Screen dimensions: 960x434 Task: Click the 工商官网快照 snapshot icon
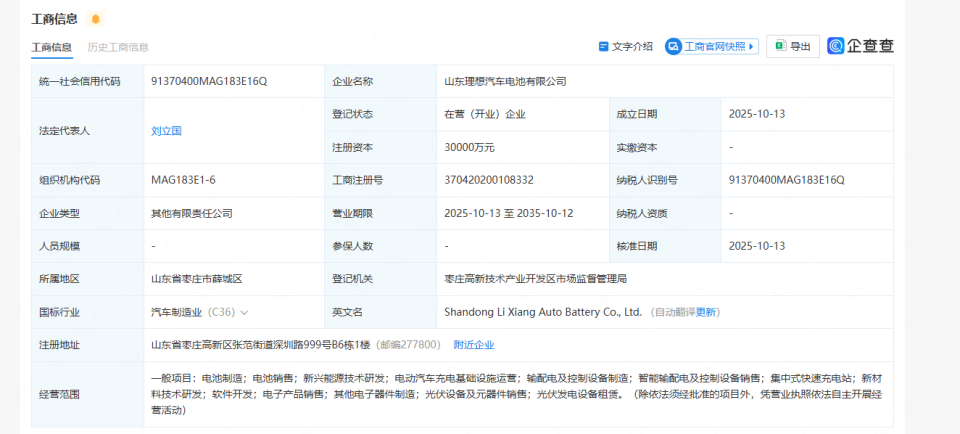point(673,47)
